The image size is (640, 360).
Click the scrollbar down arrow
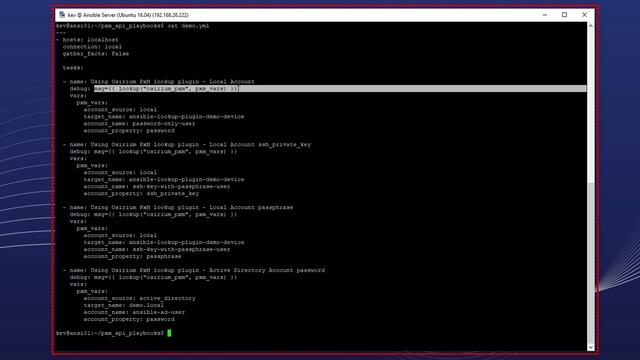[x=591, y=347]
